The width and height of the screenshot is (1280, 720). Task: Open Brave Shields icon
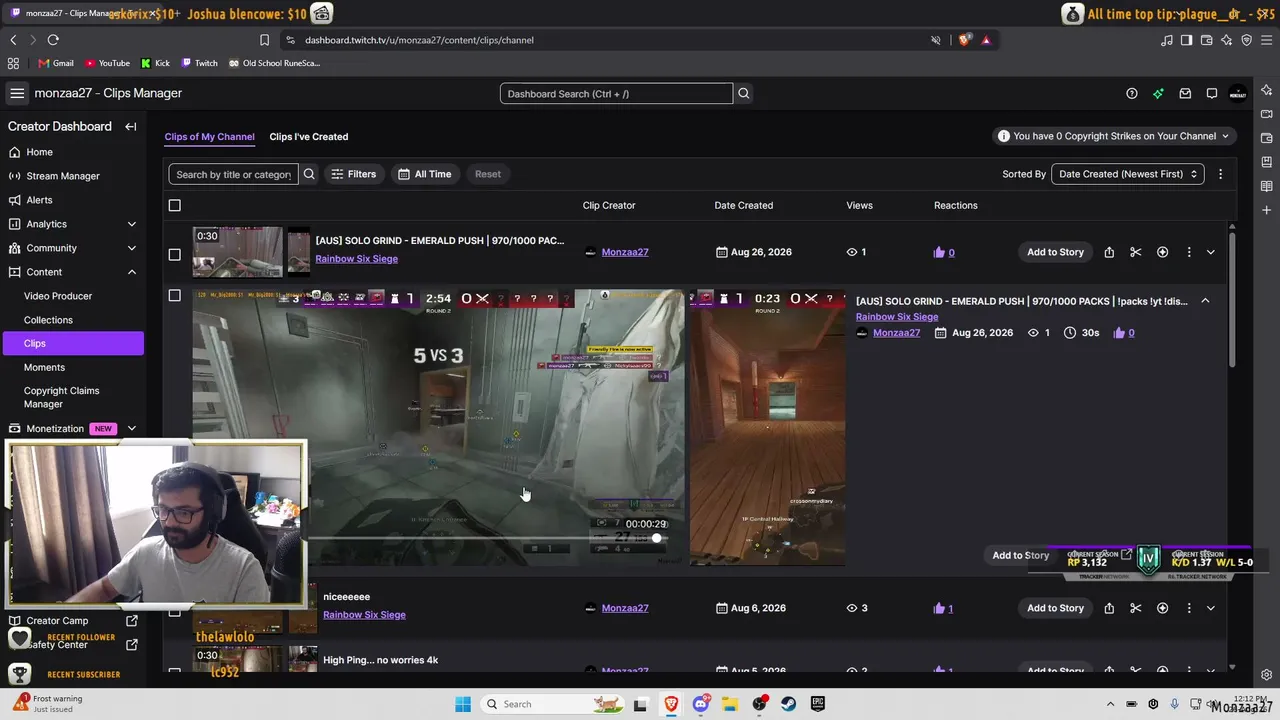(x=964, y=40)
